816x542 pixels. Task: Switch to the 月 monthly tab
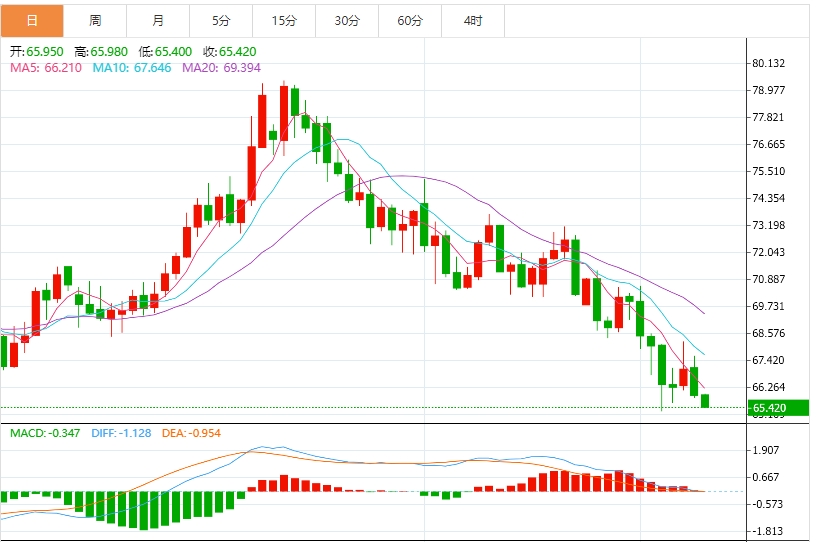coord(158,21)
